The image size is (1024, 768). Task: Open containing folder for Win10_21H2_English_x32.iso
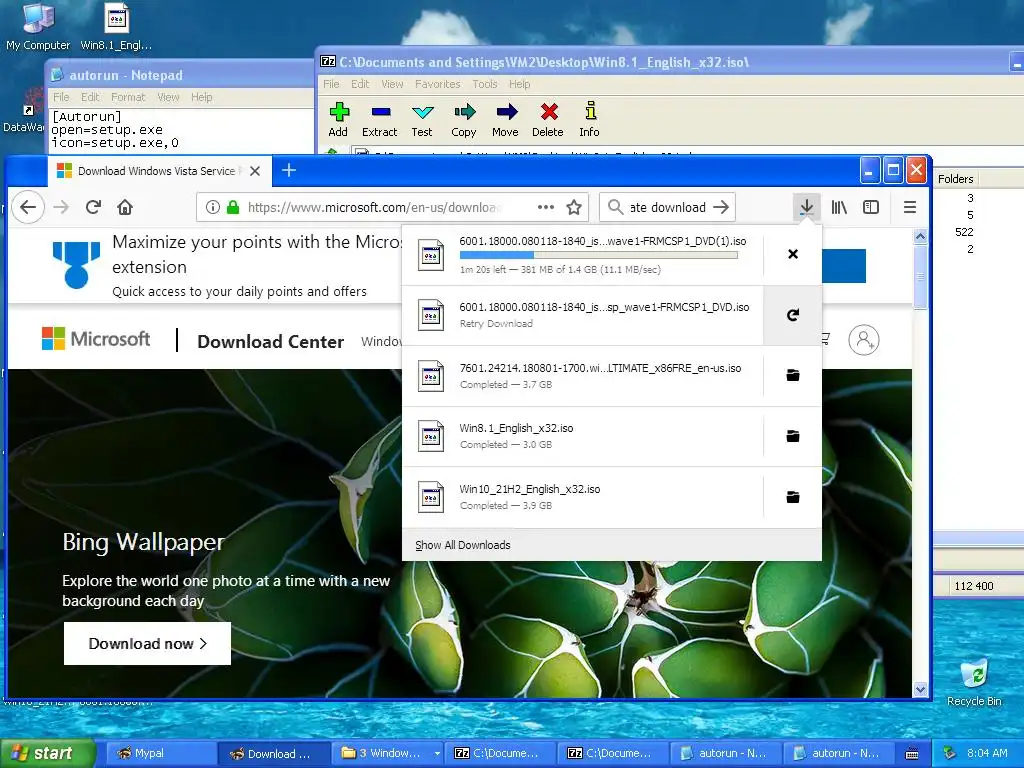point(793,497)
